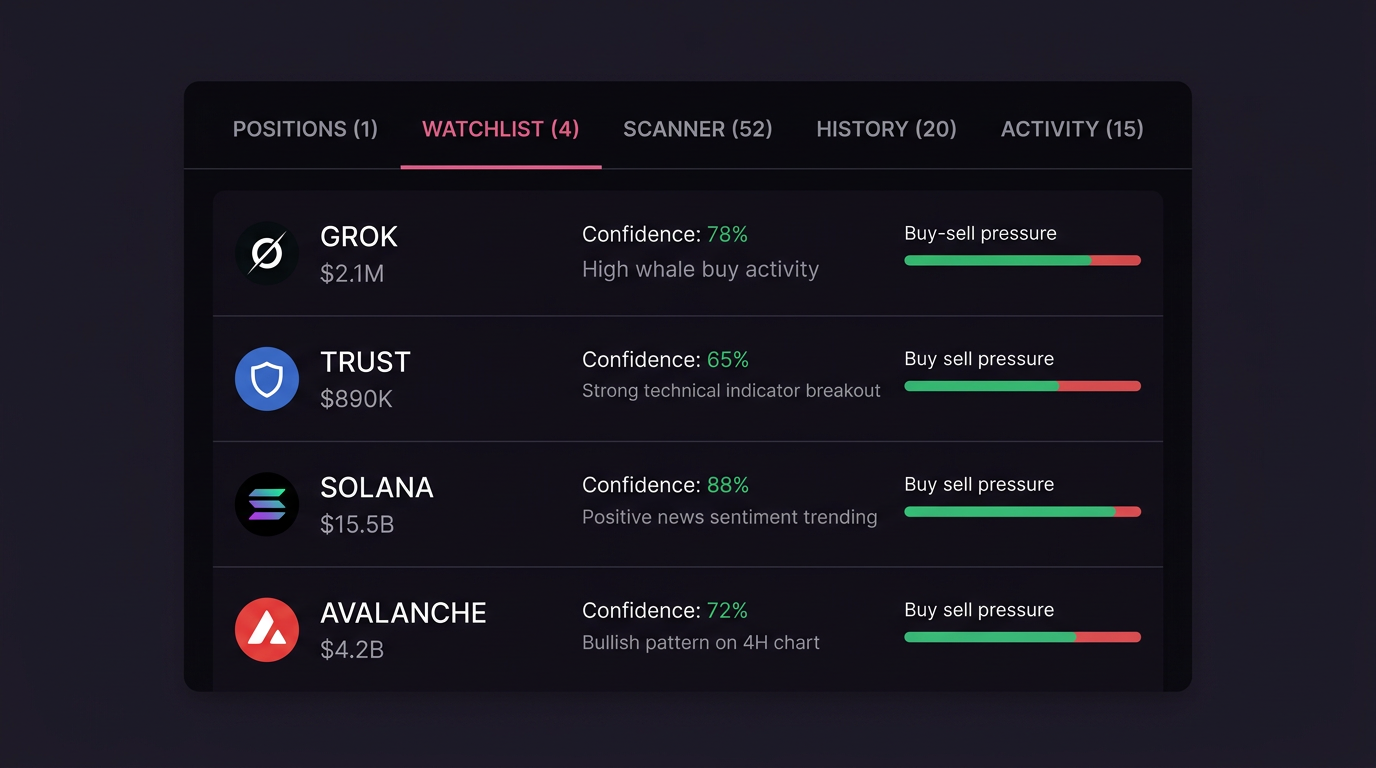Viewport: 1376px width, 768px height.
Task: Click AVALANCHE's buy-sell pressure bar
Action: (x=1022, y=637)
